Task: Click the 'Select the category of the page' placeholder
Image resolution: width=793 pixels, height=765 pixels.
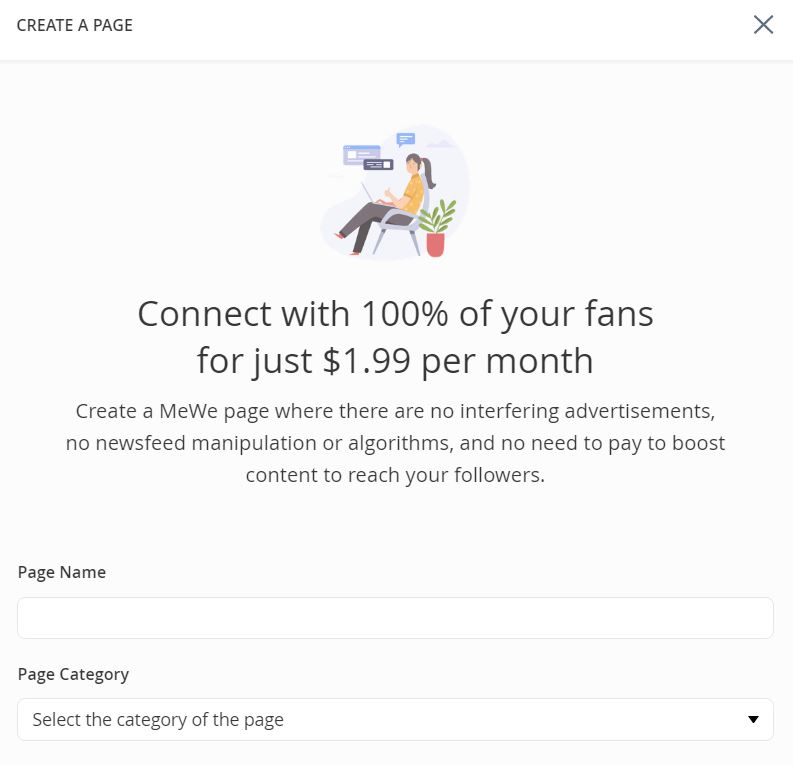Action: pyautogui.click(x=158, y=719)
